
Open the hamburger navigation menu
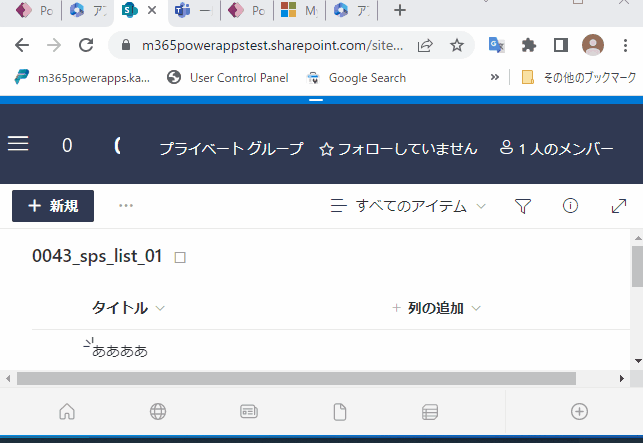[18, 145]
